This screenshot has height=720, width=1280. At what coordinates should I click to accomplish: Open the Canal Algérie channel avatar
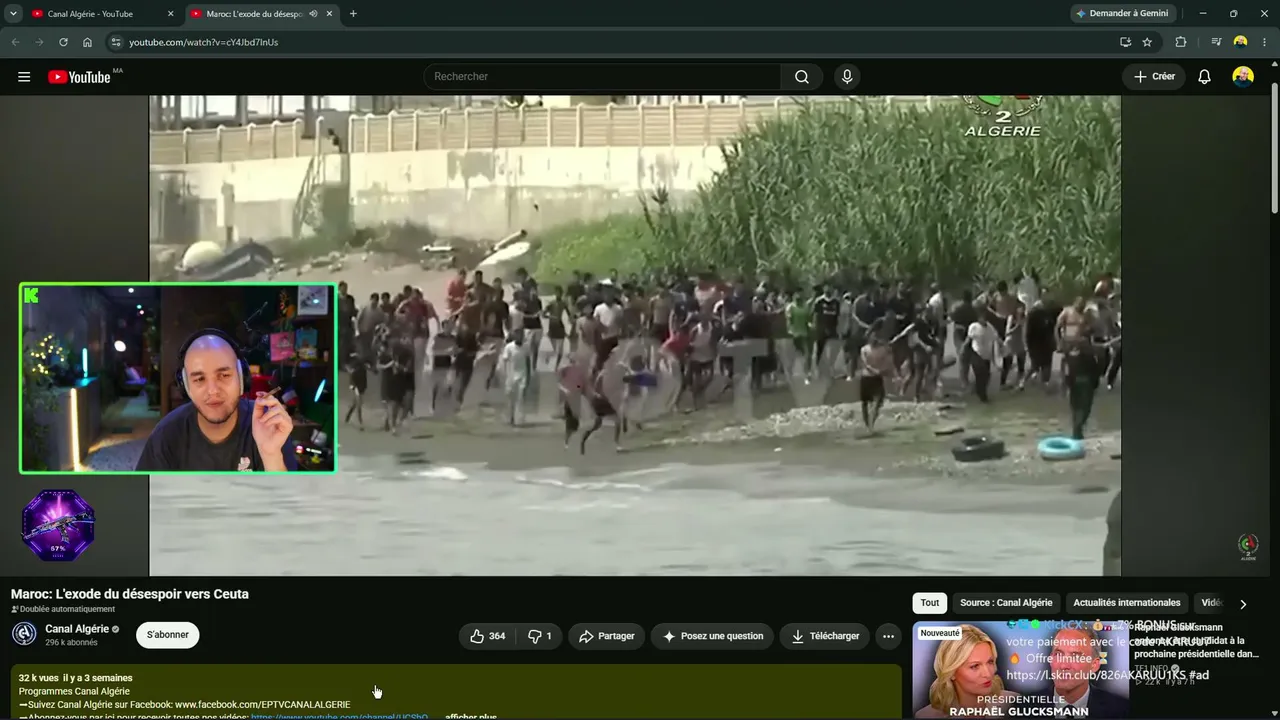(x=24, y=634)
